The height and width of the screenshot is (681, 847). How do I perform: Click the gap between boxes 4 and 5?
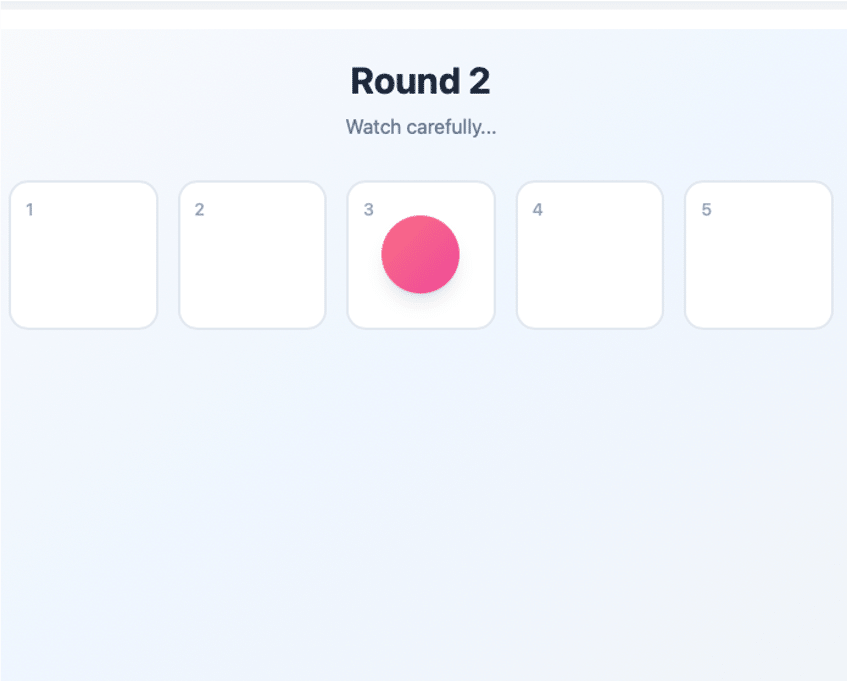(x=674, y=255)
